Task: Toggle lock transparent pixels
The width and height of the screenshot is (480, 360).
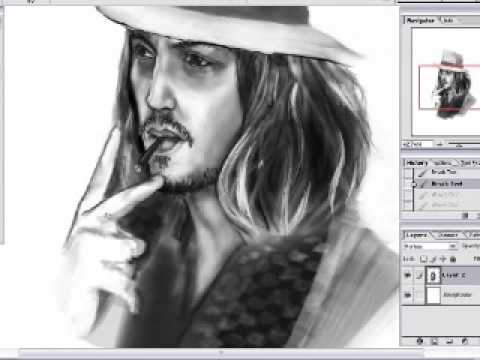Action: [423, 259]
